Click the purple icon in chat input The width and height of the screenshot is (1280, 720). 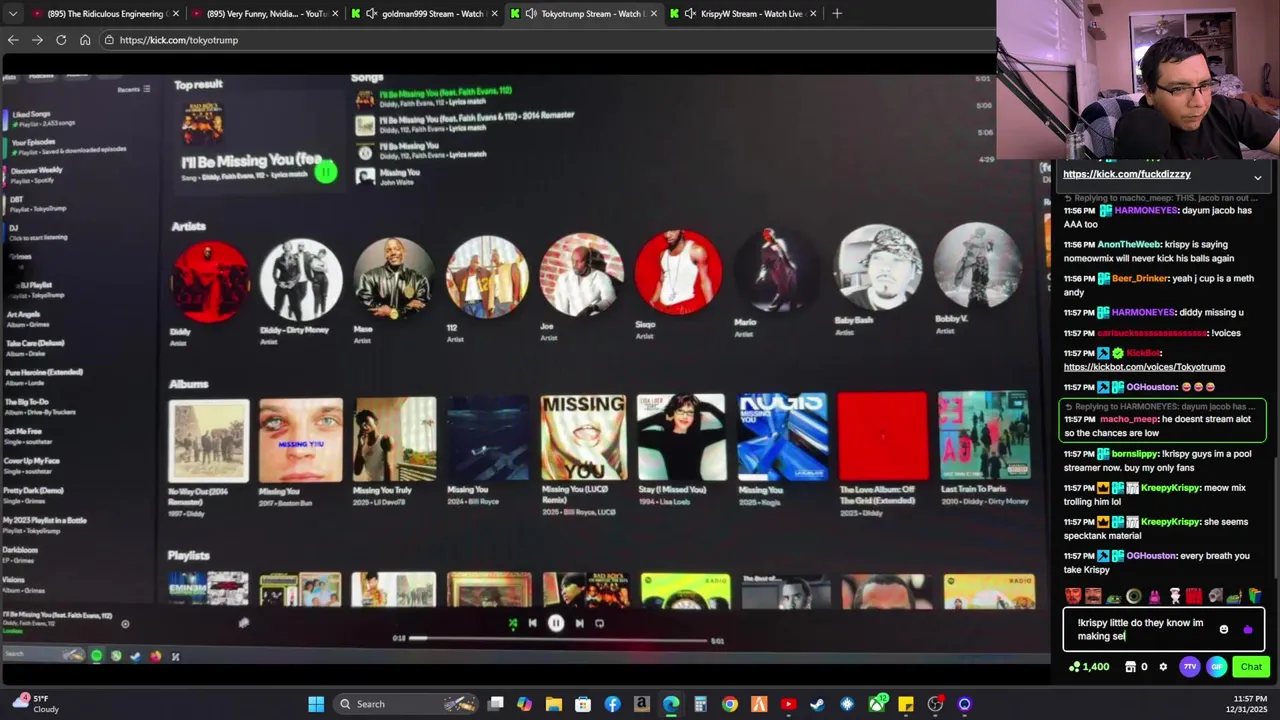[x=1247, y=630]
